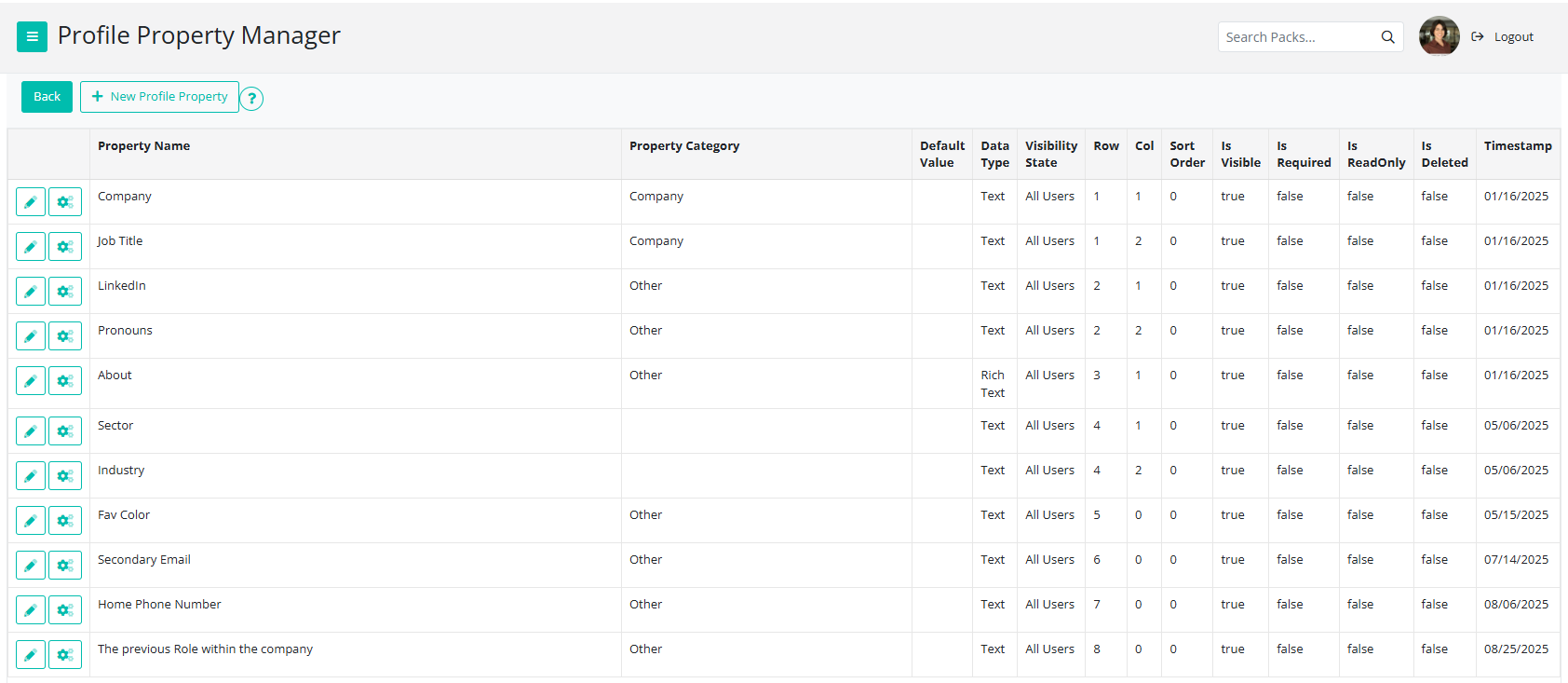Focus the Search Packs input field
Screen dimensions: 1568x683
(x=1299, y=37)
